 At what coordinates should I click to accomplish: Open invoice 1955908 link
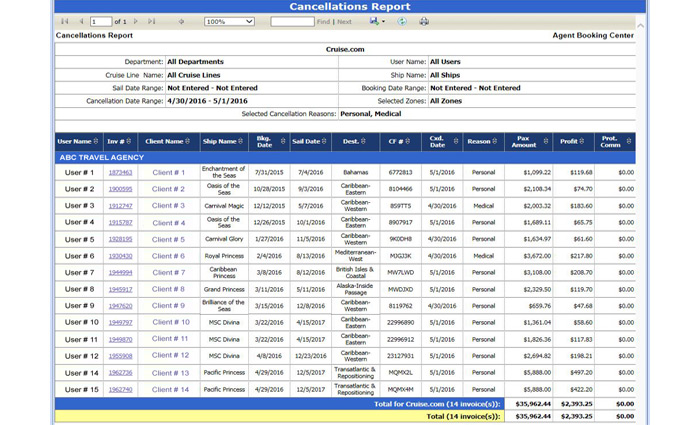pyautogui.click(x=121, y=356)
